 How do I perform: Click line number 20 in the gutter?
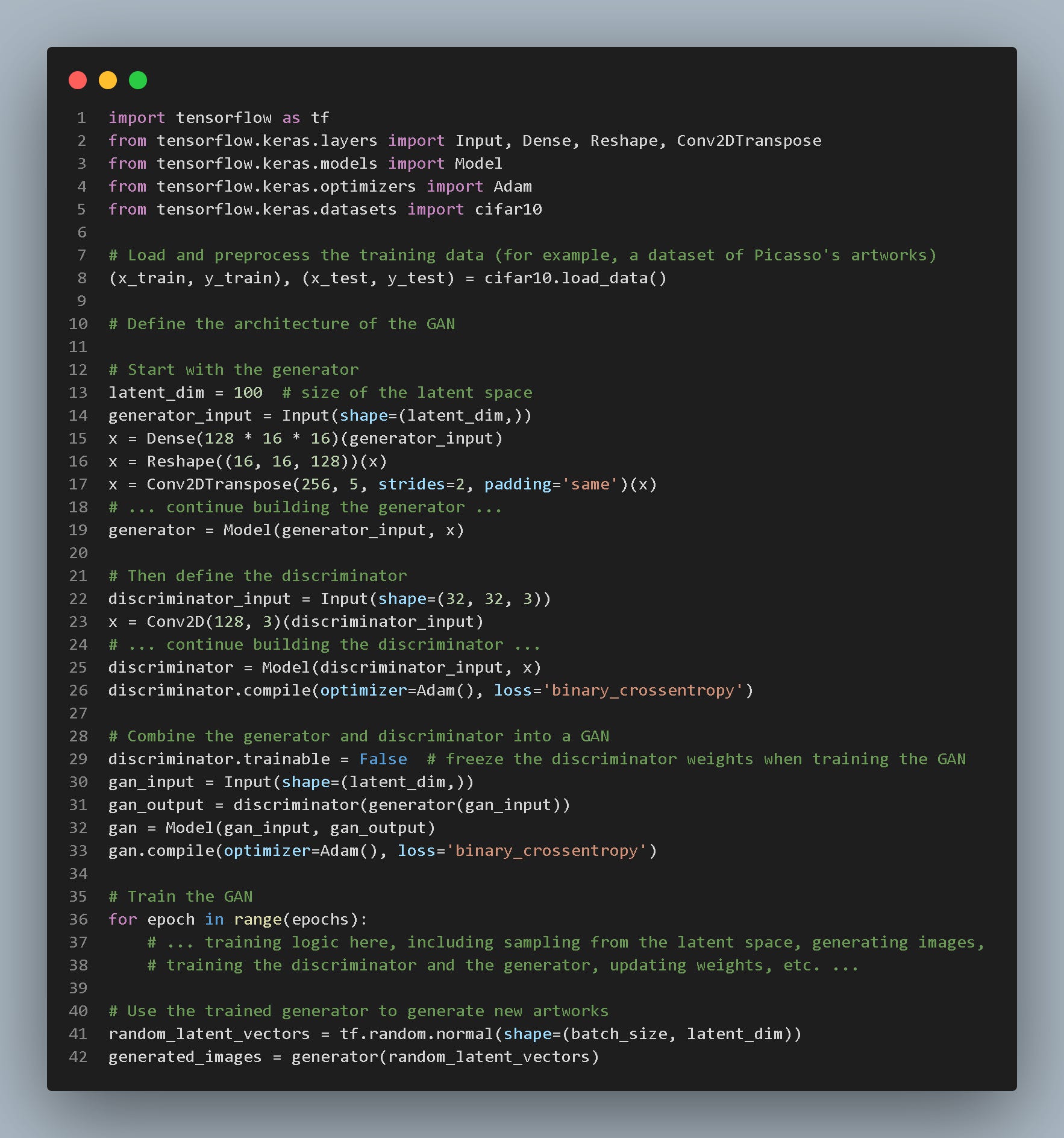[x=78, y=553]
